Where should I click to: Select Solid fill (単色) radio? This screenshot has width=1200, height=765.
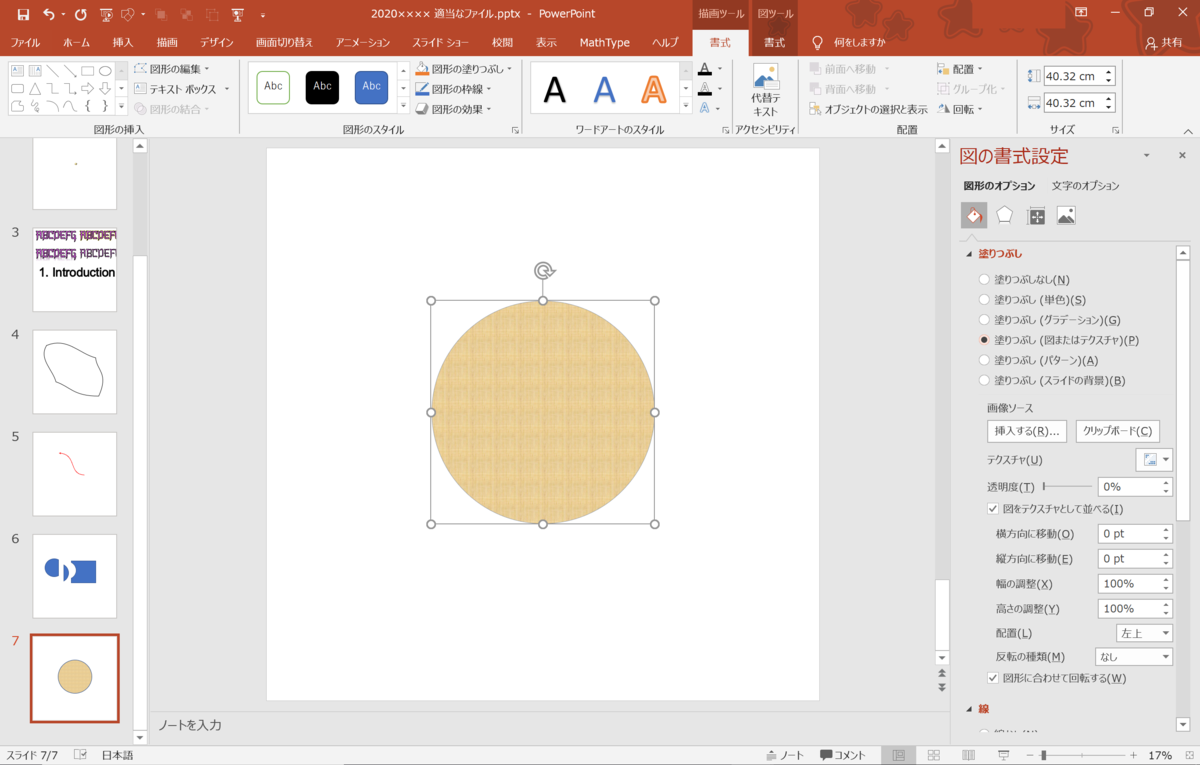pyautogui.click(x=985, y=300)
